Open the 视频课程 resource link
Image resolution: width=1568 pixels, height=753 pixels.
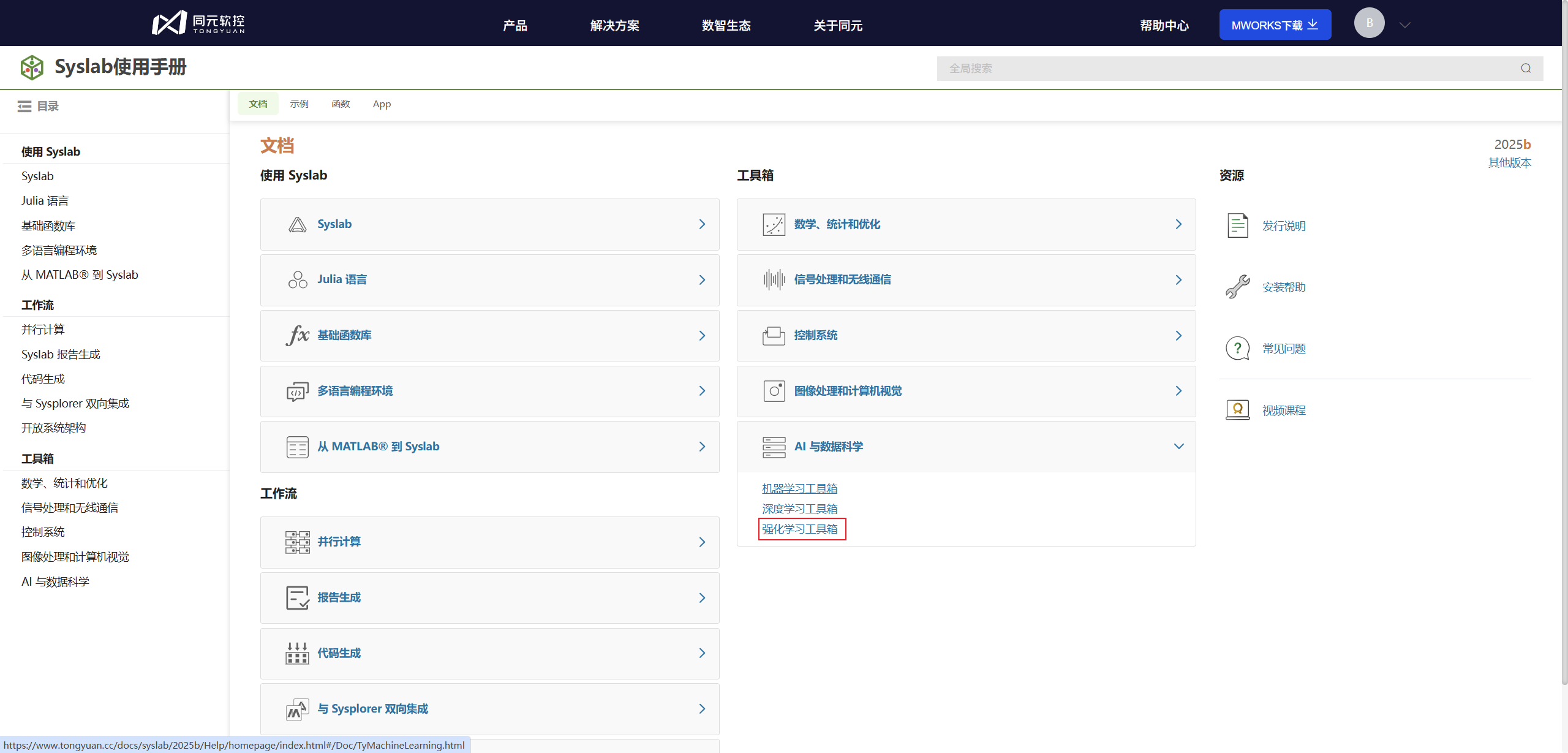tap(1284, 411)
